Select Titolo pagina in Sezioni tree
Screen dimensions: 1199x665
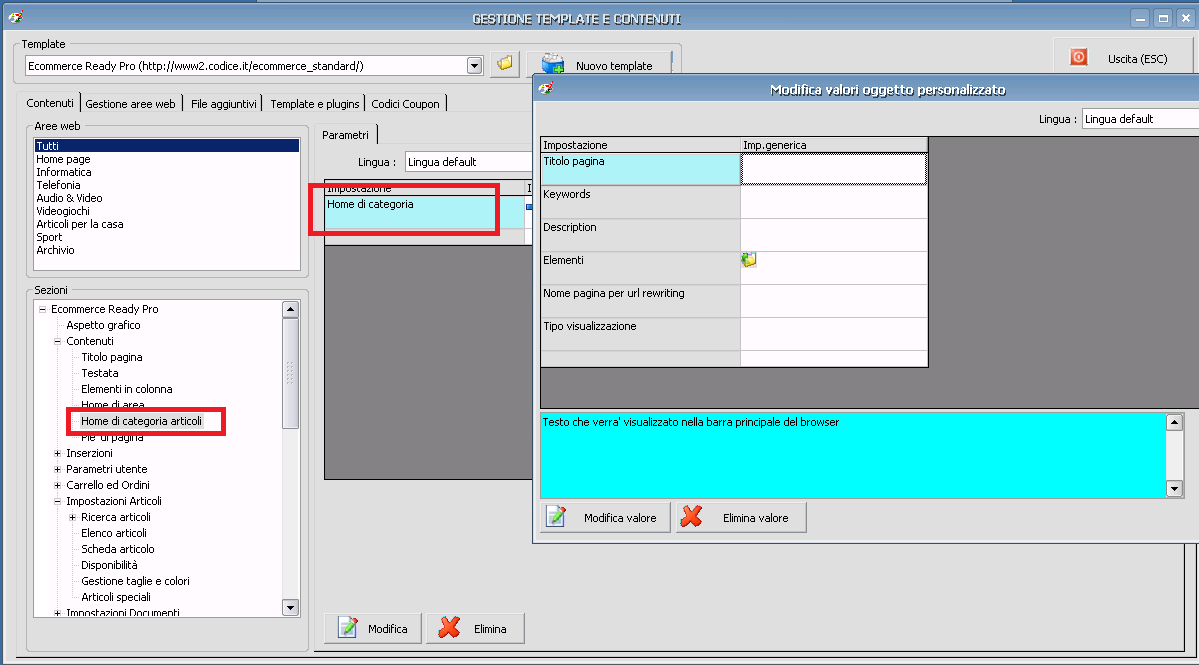coord(112,357)
